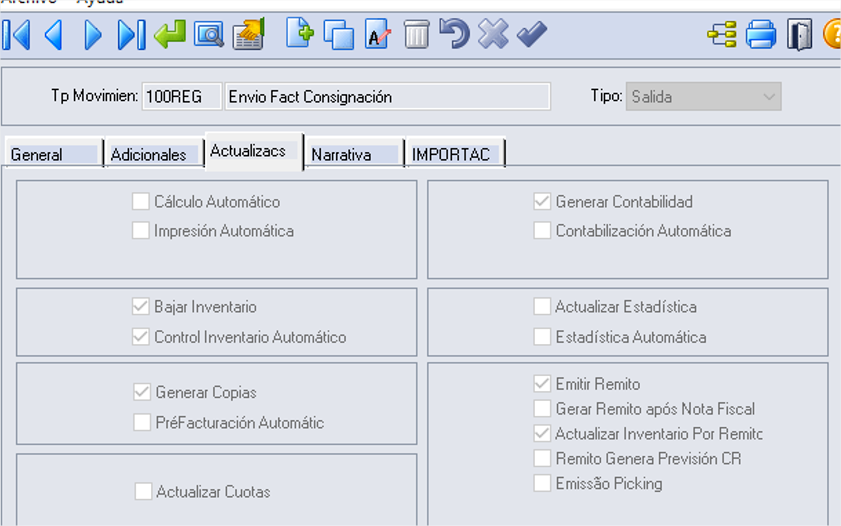Print using the printer icon
The image size is (841, 526).
click(761, 34)
